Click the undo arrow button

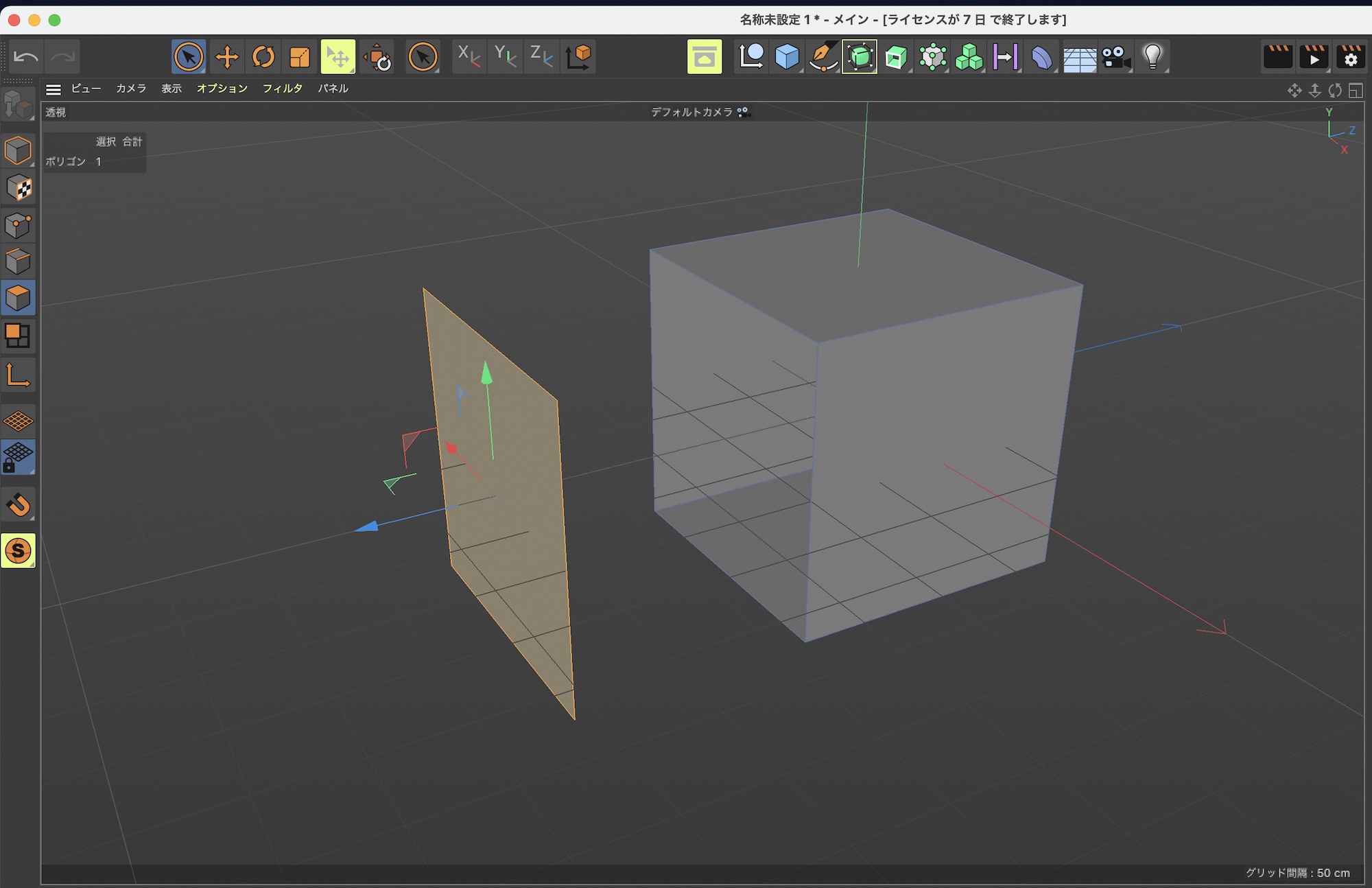26,57
